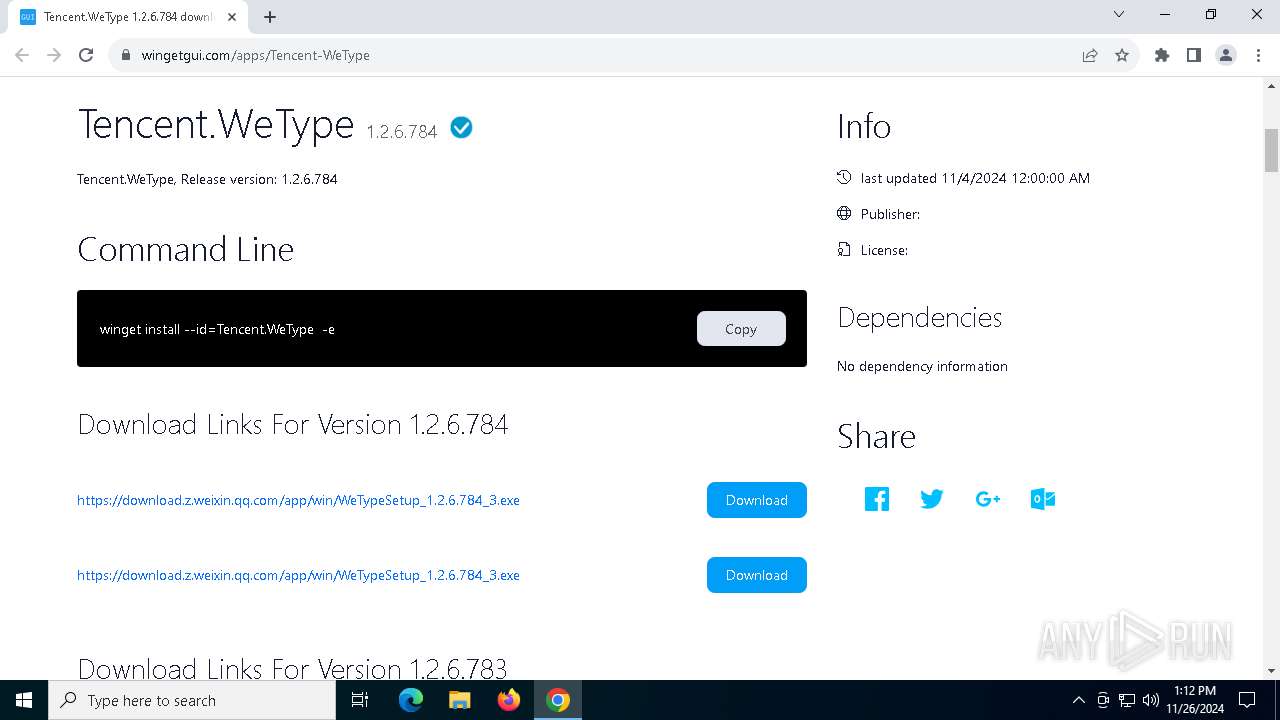Open Task View on taskbar
This screenshot has width=1280, height=720.
360,700
